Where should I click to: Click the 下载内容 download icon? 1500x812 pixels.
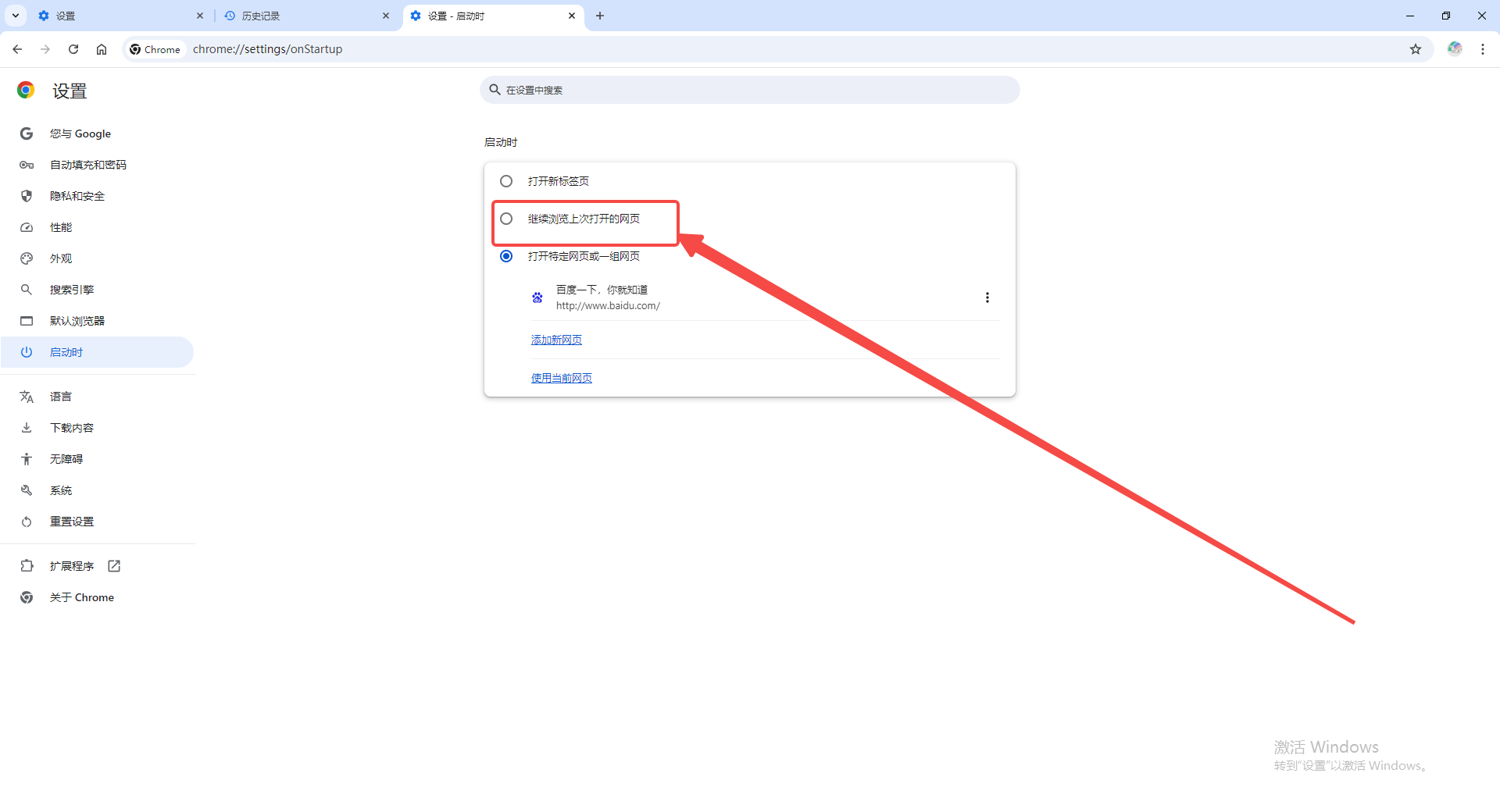coord(27,428)
